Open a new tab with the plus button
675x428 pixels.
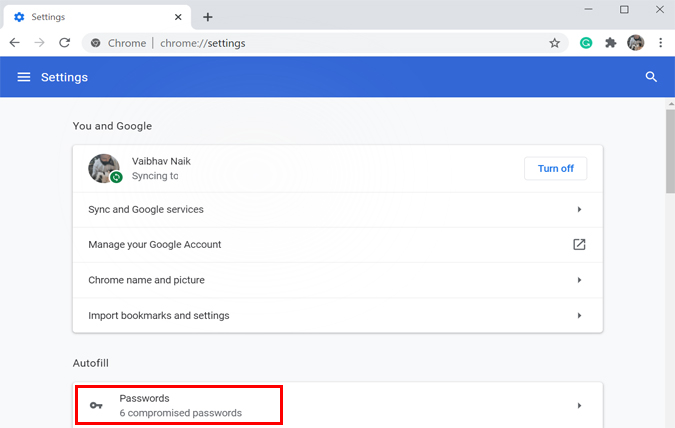pos(208,17)
